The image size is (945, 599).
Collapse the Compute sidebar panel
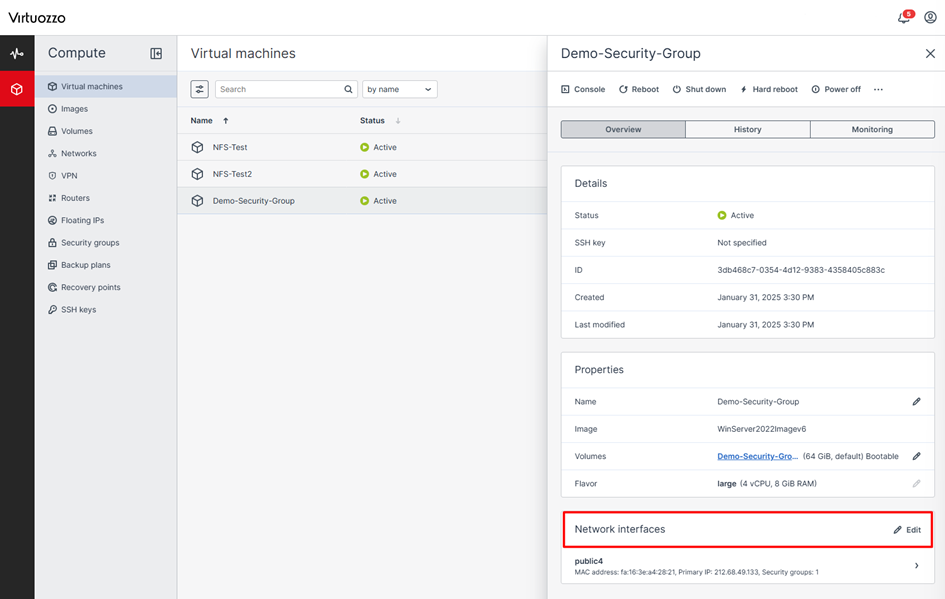pyautogui.click(x=156, y=54)
